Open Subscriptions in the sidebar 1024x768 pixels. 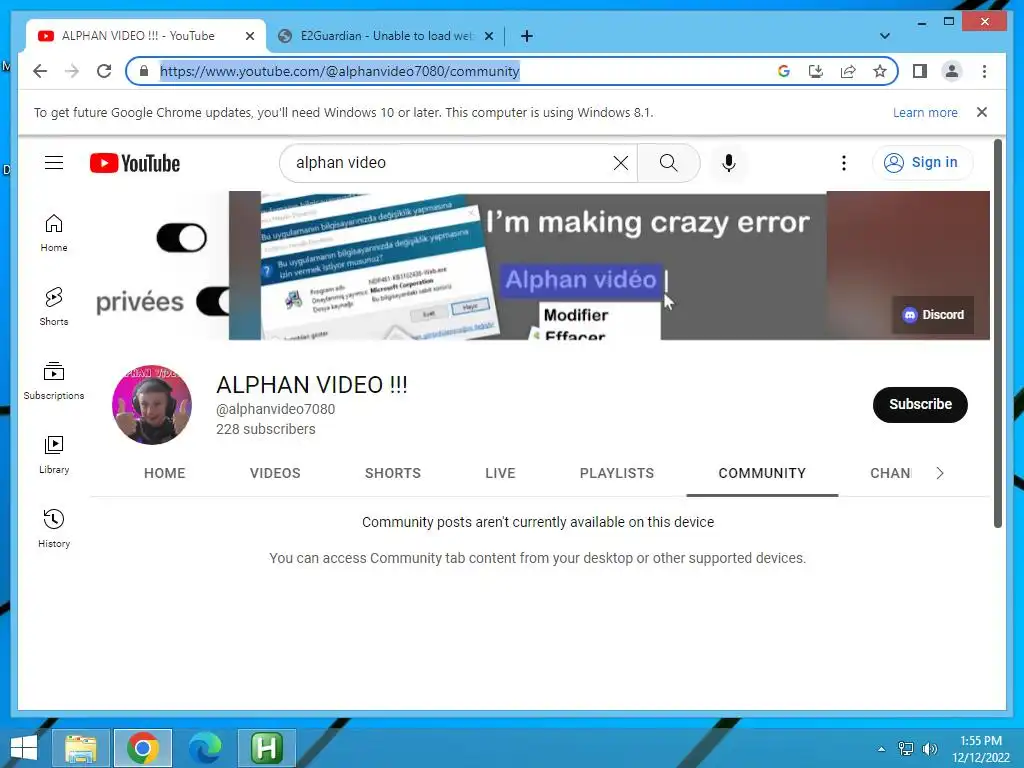54,381
